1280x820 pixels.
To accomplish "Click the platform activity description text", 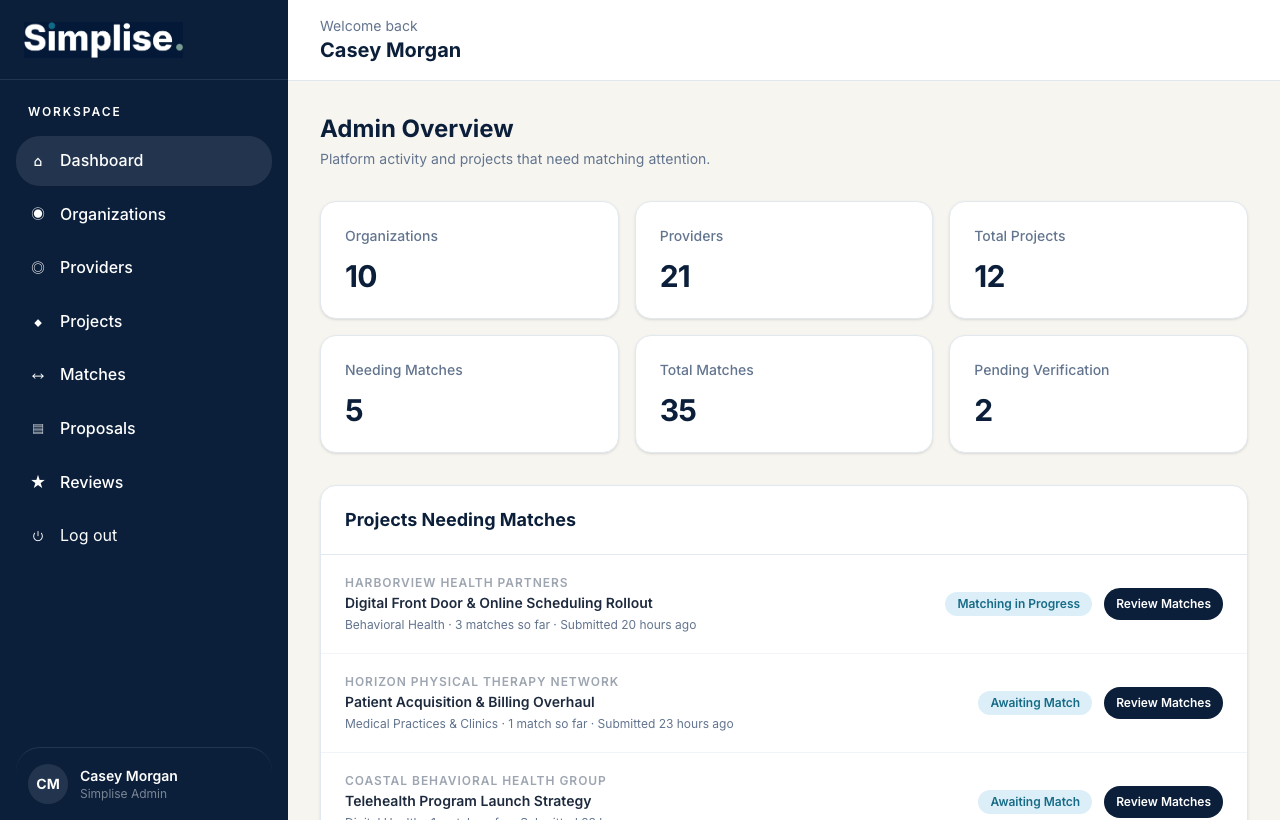I will point(515,159).
